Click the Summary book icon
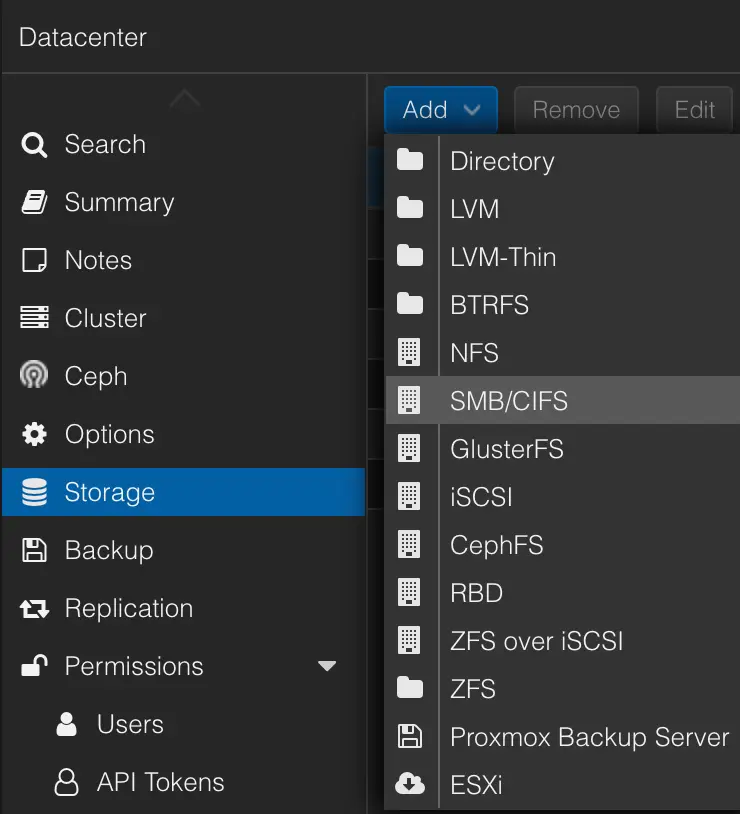This screenshot has width=740, height=814. (x=33, y=202)
